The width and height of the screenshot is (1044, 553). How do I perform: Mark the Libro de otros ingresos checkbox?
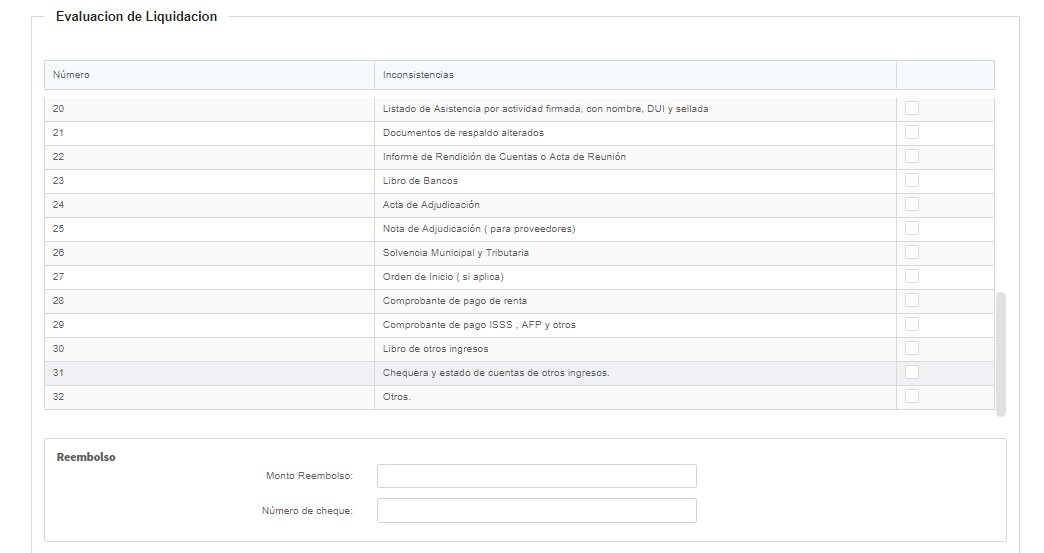click(x=912, y=348)
